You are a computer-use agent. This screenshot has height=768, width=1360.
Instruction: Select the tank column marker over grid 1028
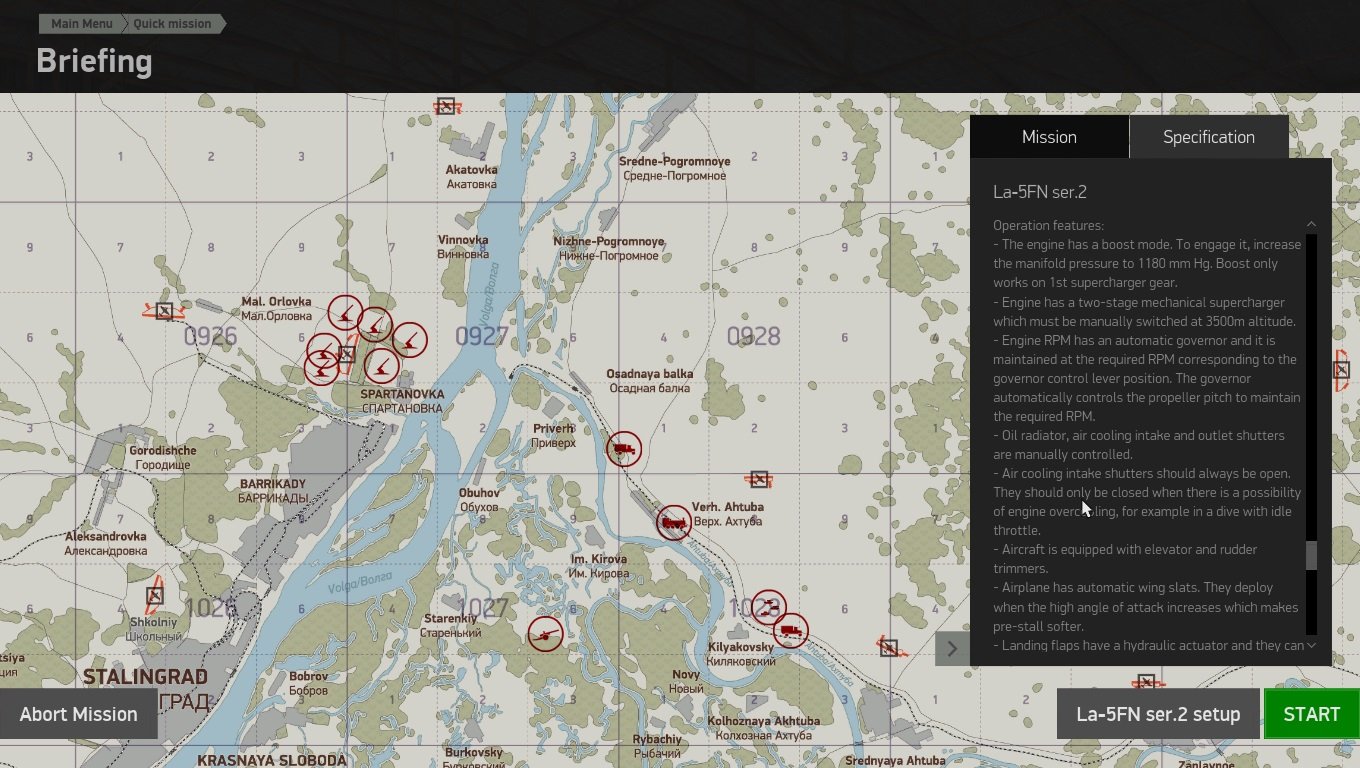pyautogui.click(x=768, y=607)
